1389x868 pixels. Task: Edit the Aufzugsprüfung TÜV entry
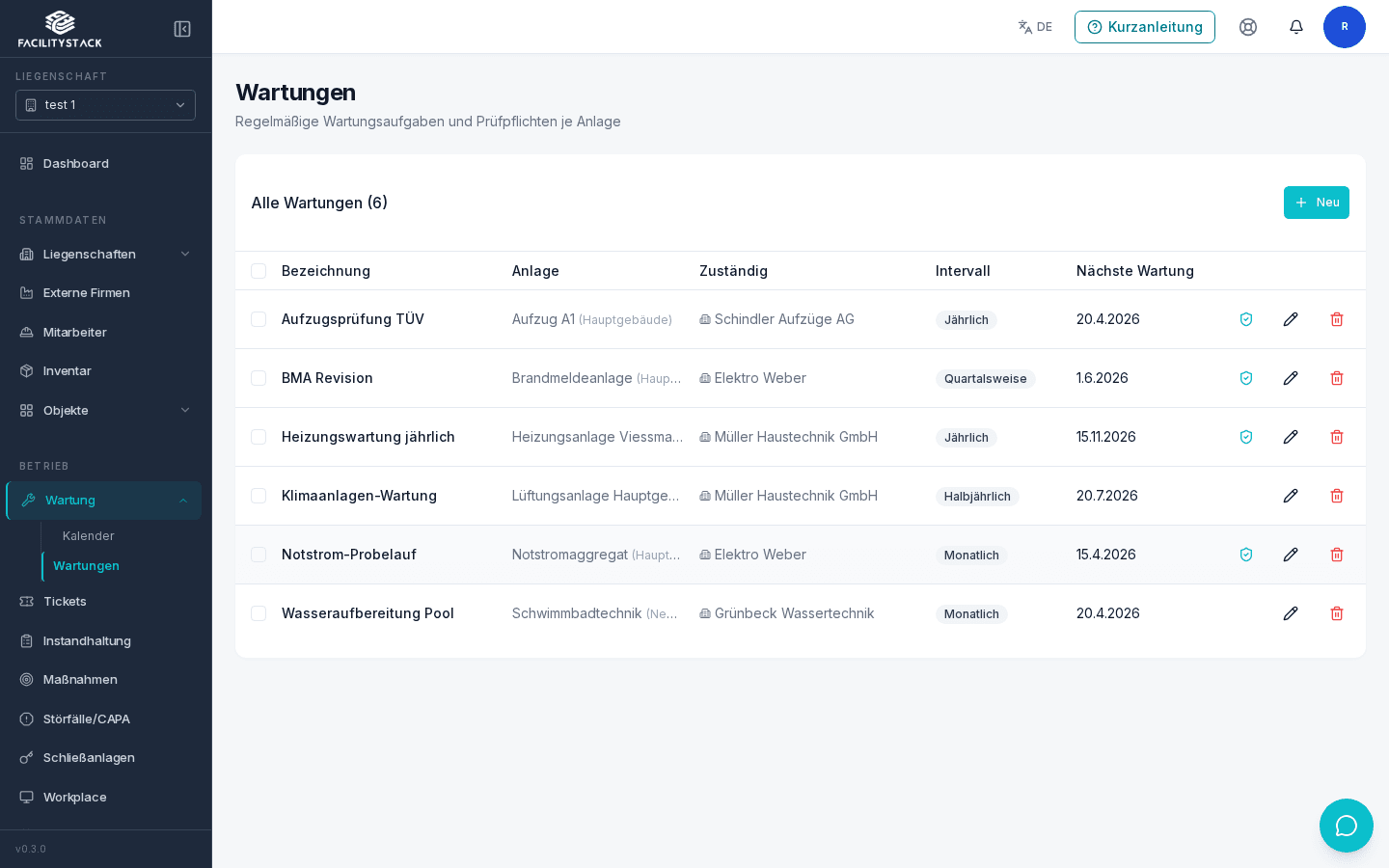point(1291,319)
